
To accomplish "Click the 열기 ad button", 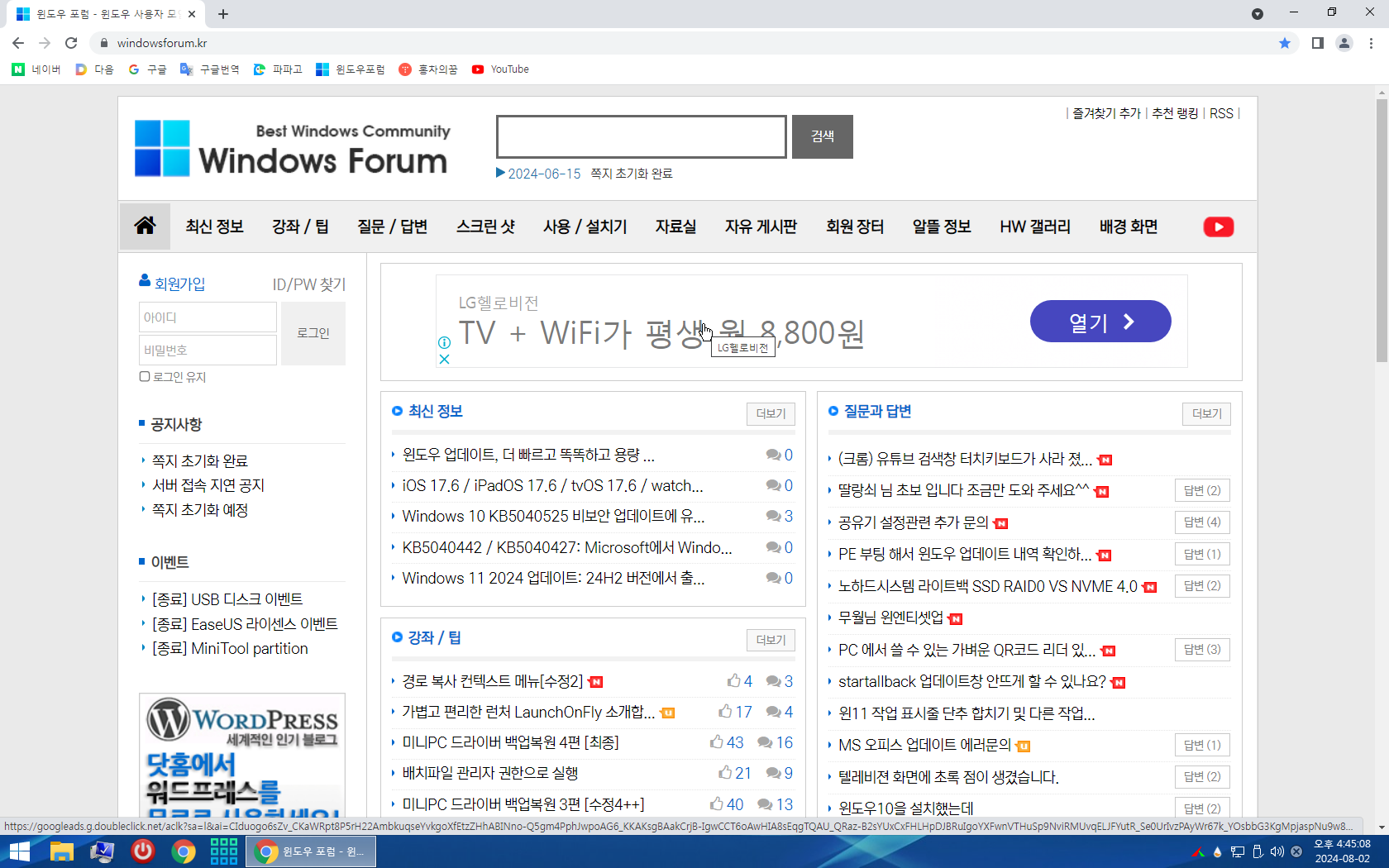I will click(x=1100, y=322).
